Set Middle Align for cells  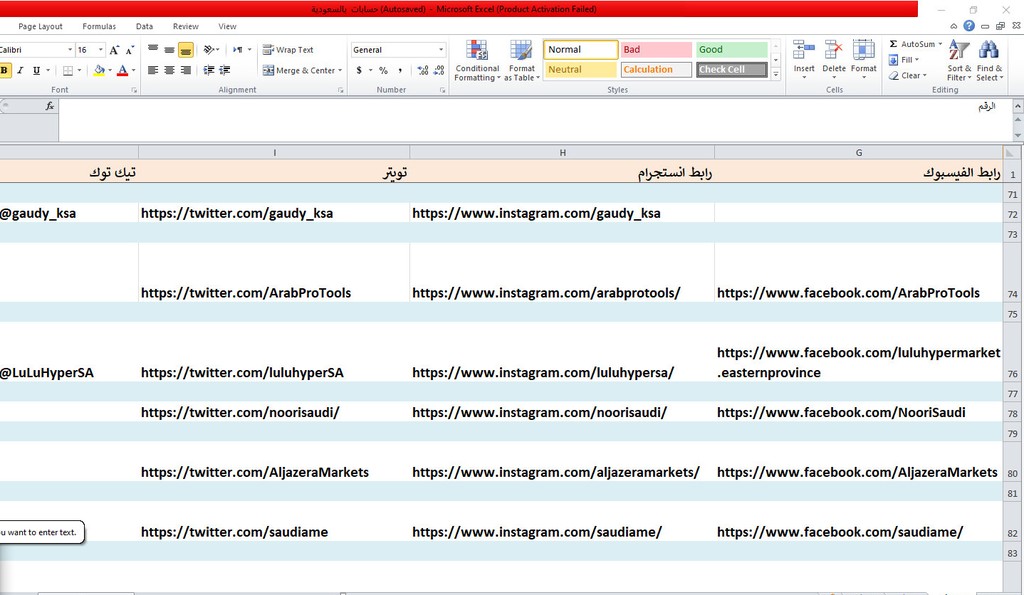tap(169, 50)
